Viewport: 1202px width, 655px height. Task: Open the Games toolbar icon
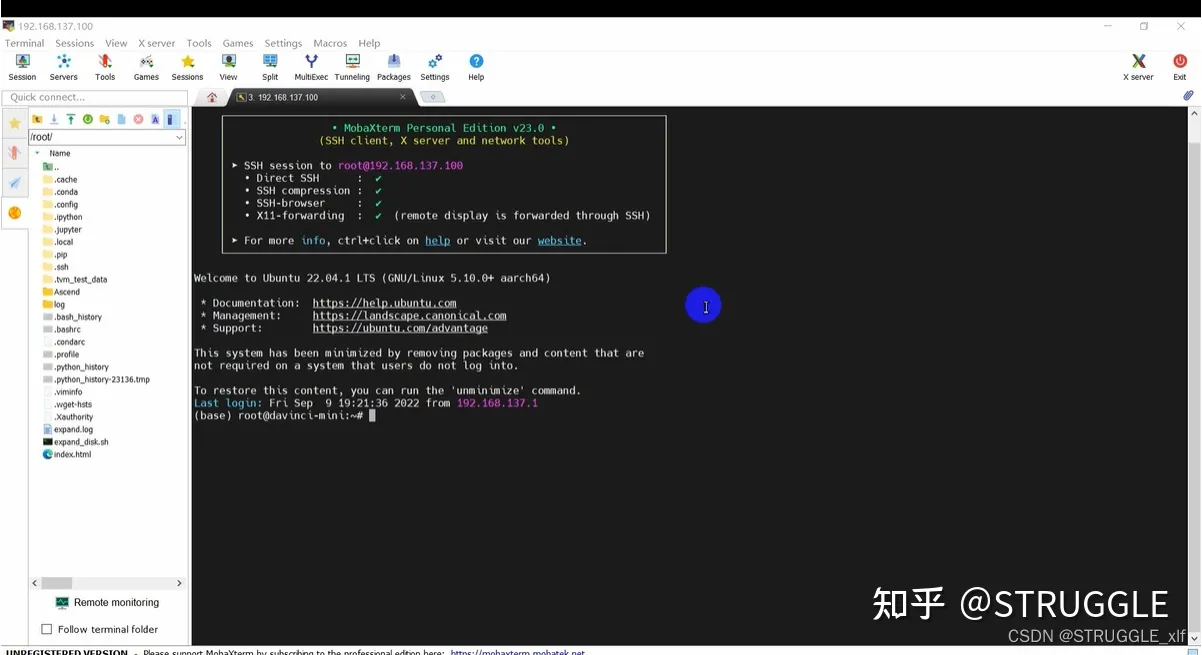tap(146, 67)
